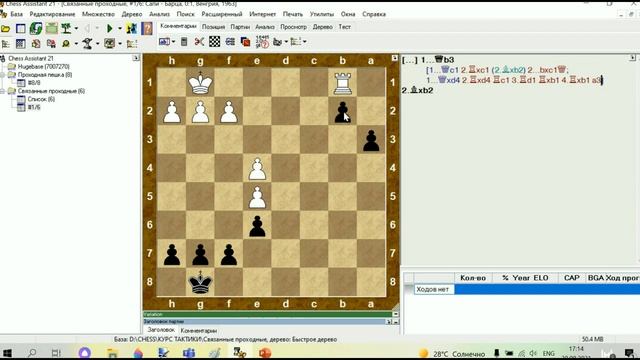
Task: Open dropdown arrow beside green play button
Action: (x=120, y=29)
